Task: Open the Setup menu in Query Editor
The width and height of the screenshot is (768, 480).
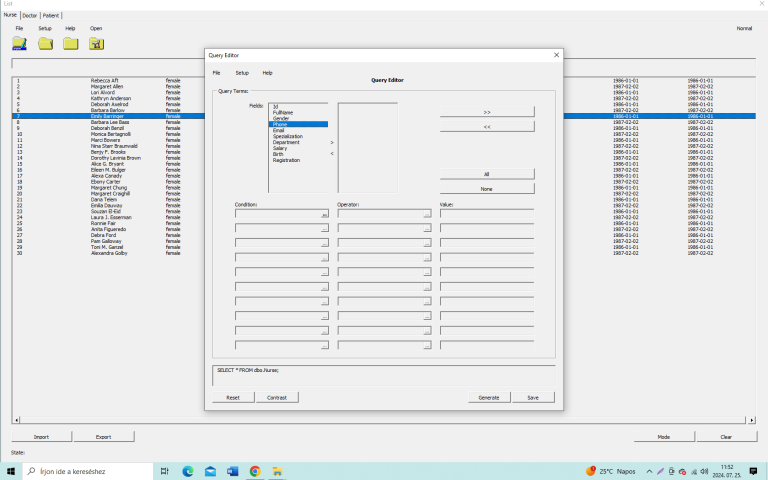Action: [242, 73]
